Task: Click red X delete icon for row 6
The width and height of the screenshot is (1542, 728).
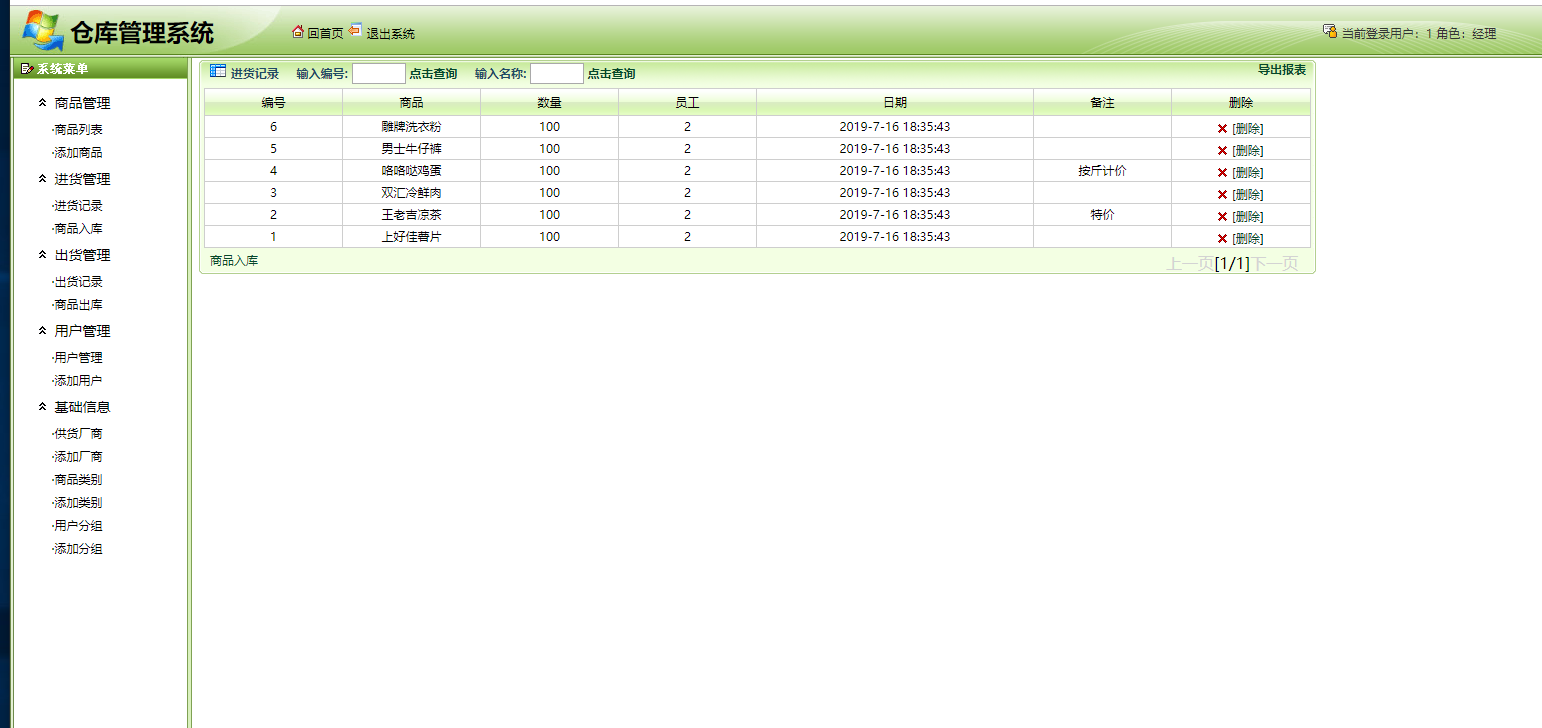Action: [1222, 129]
